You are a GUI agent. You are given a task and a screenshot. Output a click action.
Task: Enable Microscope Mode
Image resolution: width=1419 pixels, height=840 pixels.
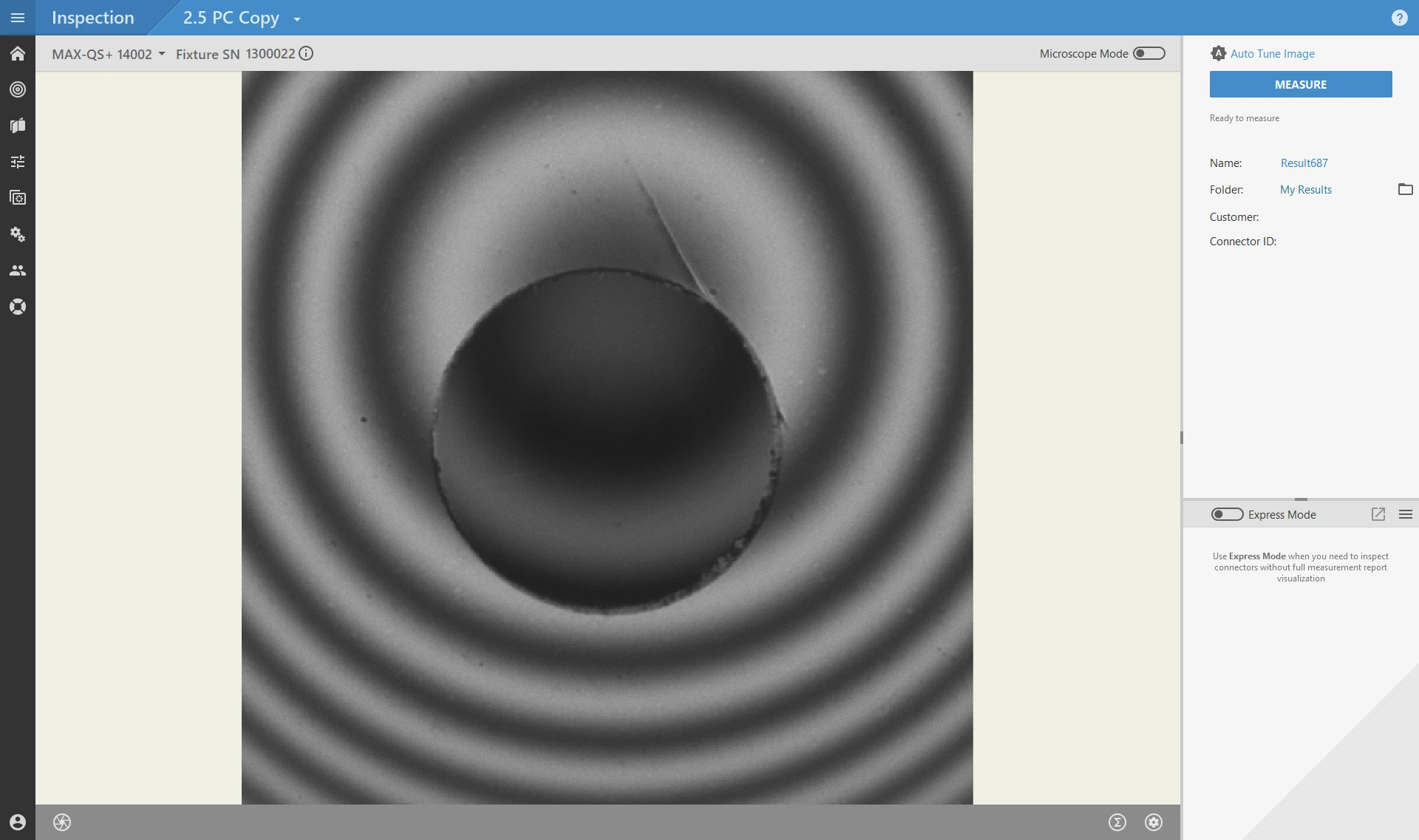1148,53
